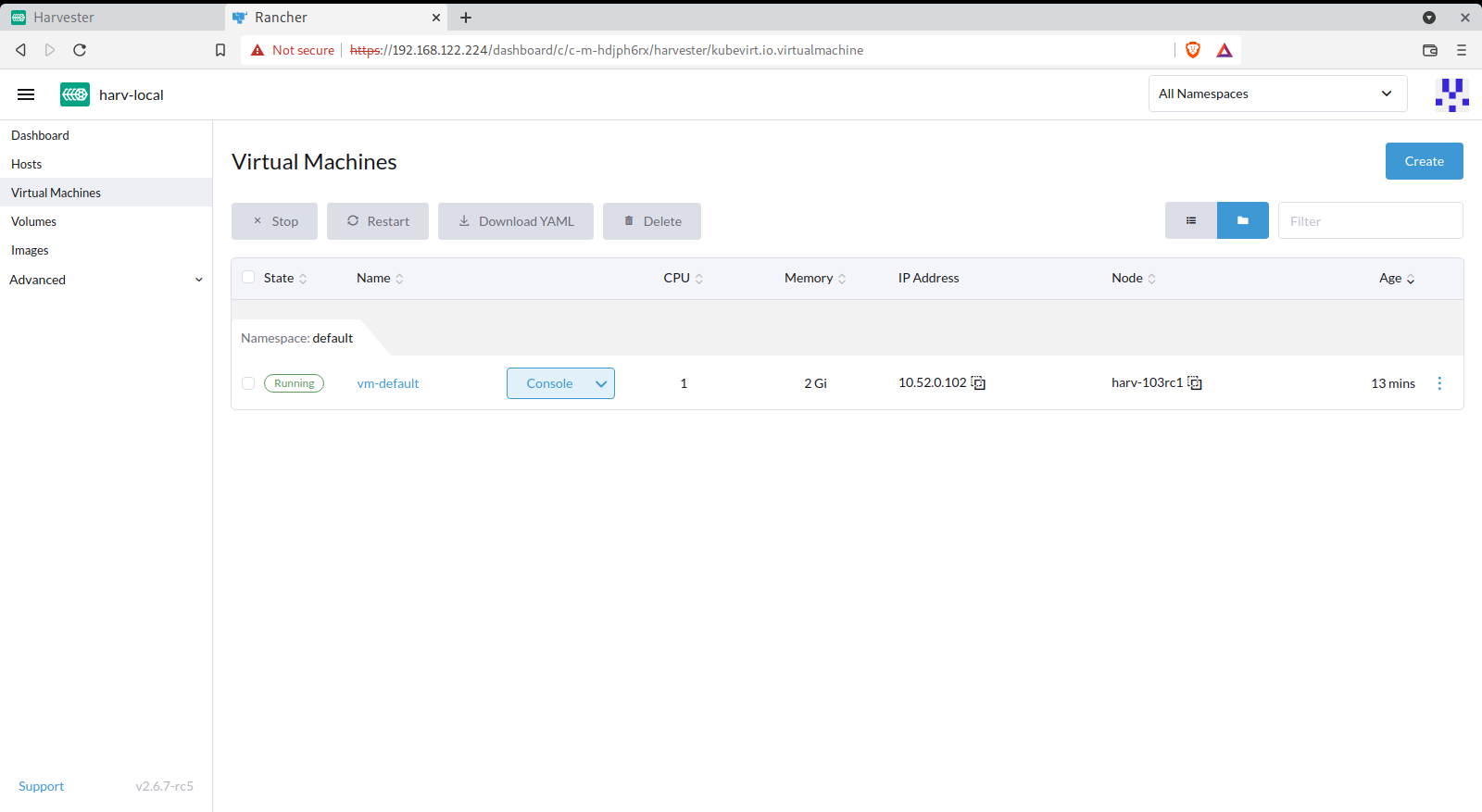Image resolution: width=1482 pixels, height=812 pixels.
Task: Open Brave Shields icon
Action: tap(1193, 50)
